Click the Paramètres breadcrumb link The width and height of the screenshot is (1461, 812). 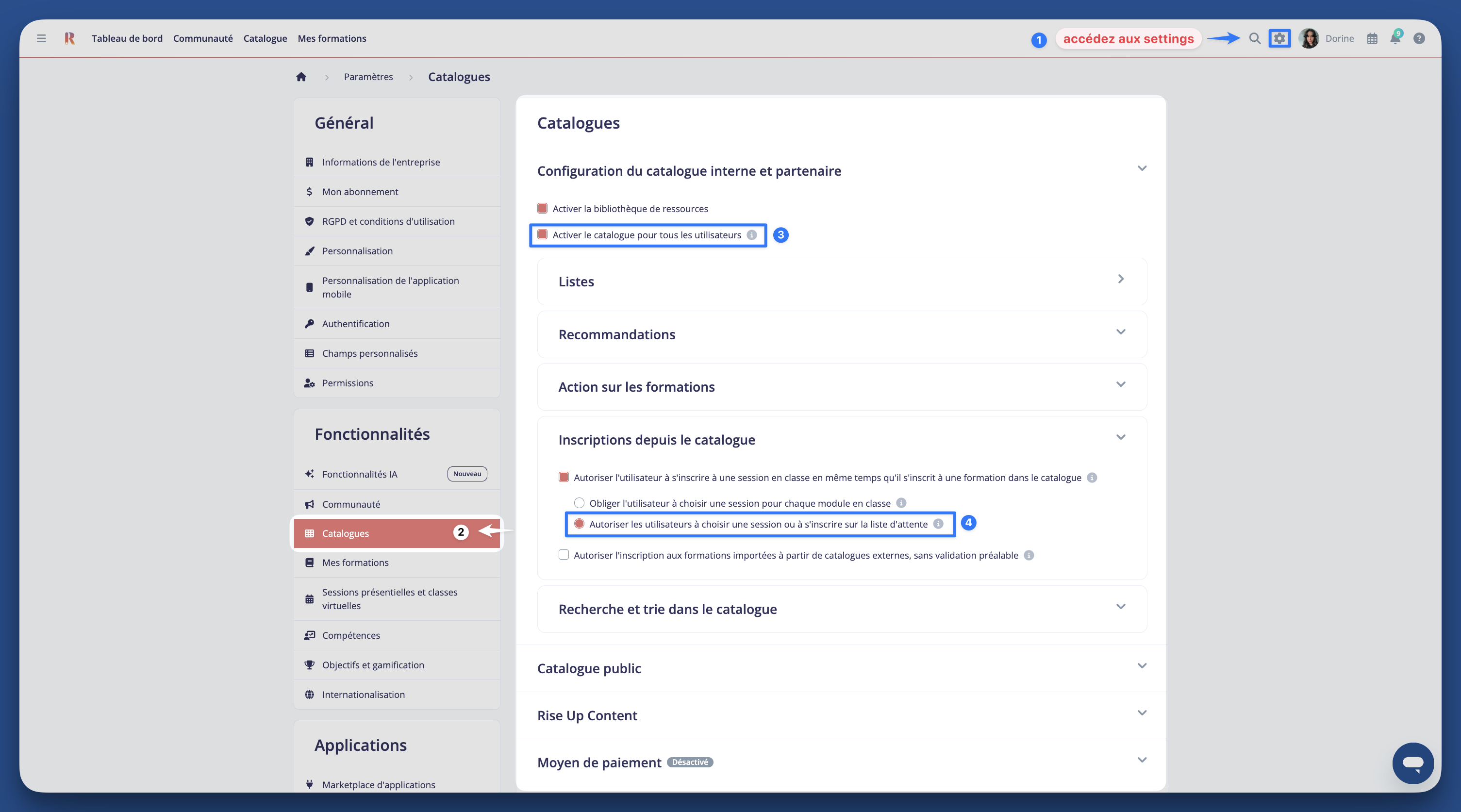pyautogui.click(x=368, y=77)
